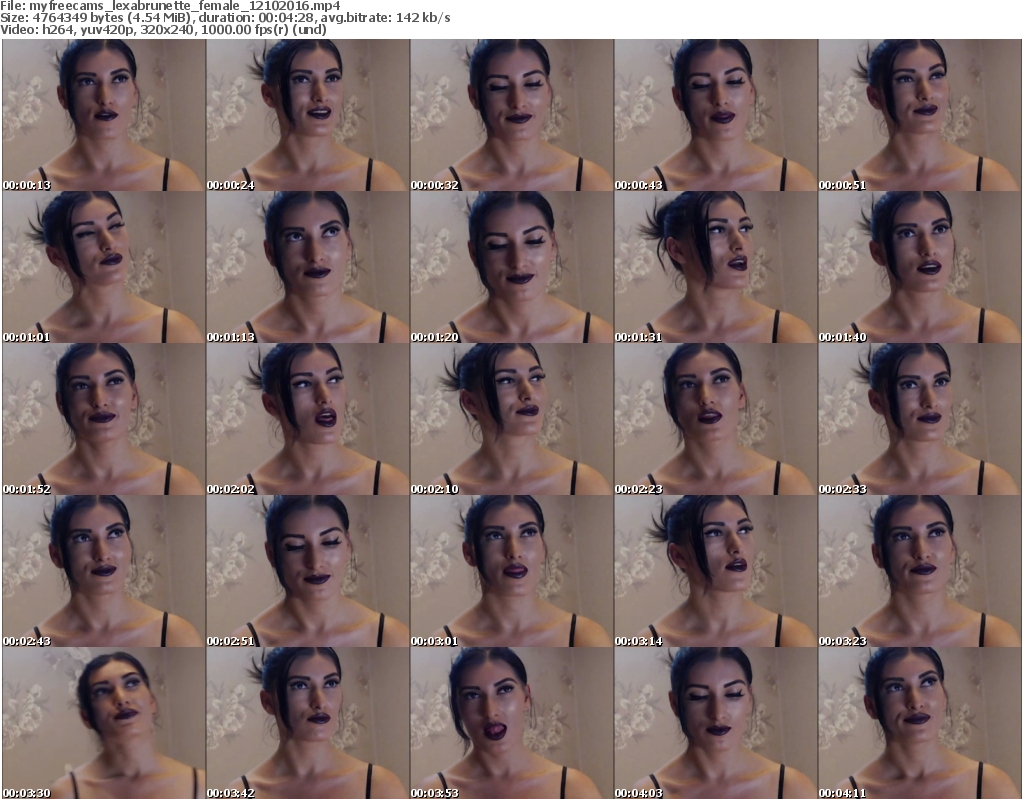Choose the thumbnail timestamped 00:02:23
This screenshot has height=799, width=1024.
click(715, 419)
